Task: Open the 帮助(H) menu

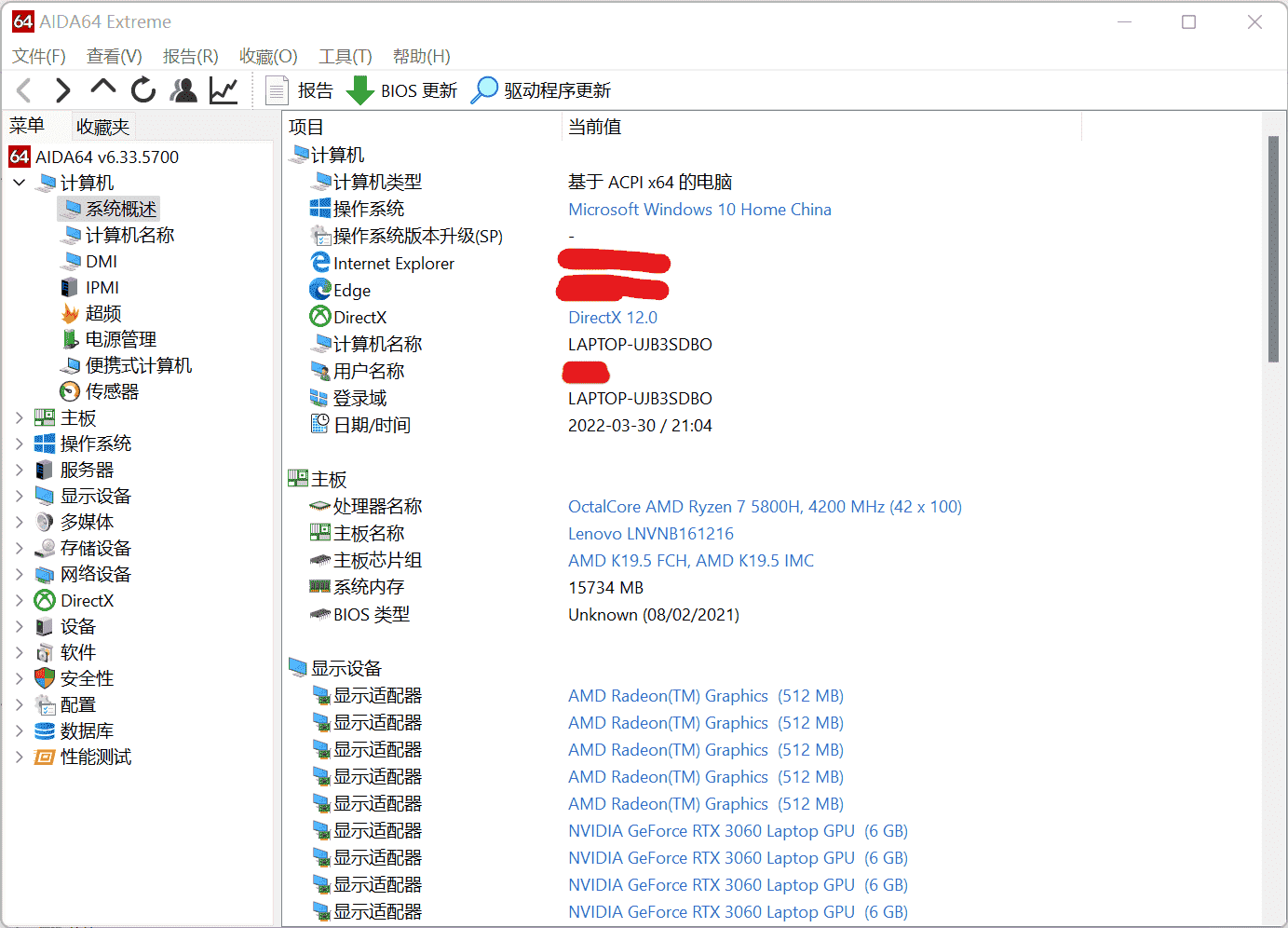Action: coord(422,57)
